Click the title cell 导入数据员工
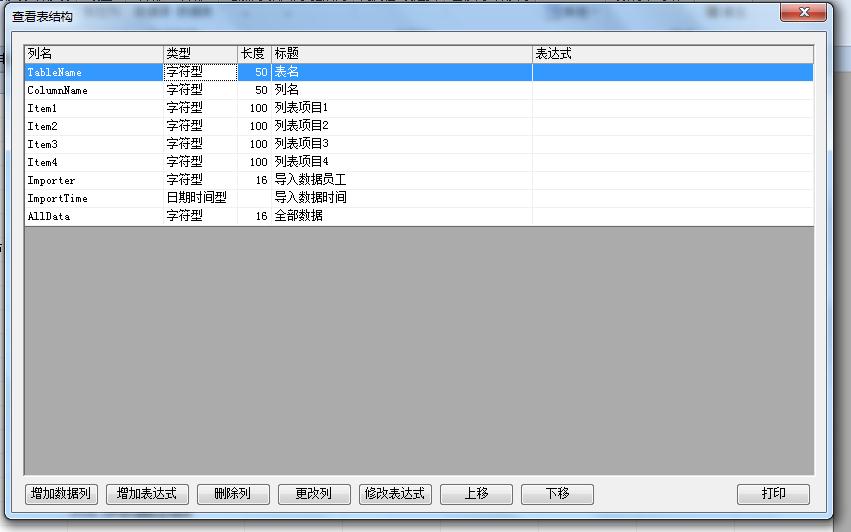The image size is (851, 532). [402, 180]
